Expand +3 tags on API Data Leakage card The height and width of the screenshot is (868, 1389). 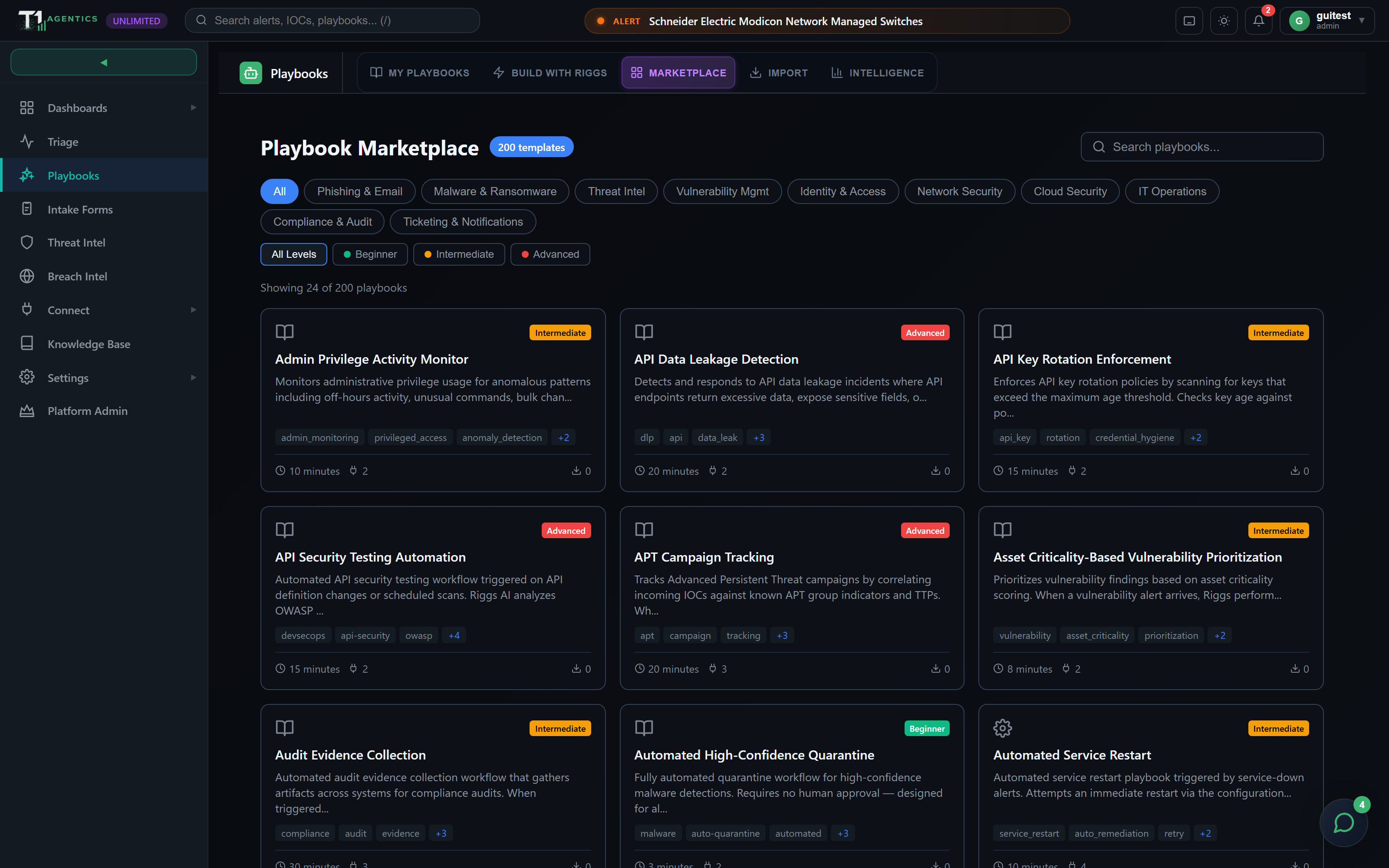point(759,437)
